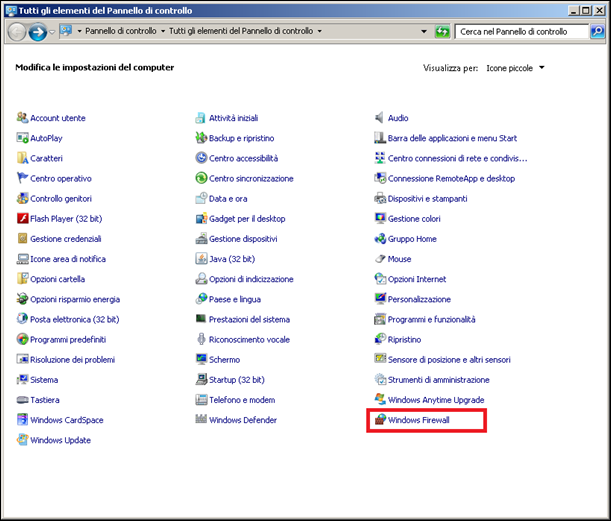Click the Opzioni risparmio energia icon
The image size is (611, 521).
point(22,299)
